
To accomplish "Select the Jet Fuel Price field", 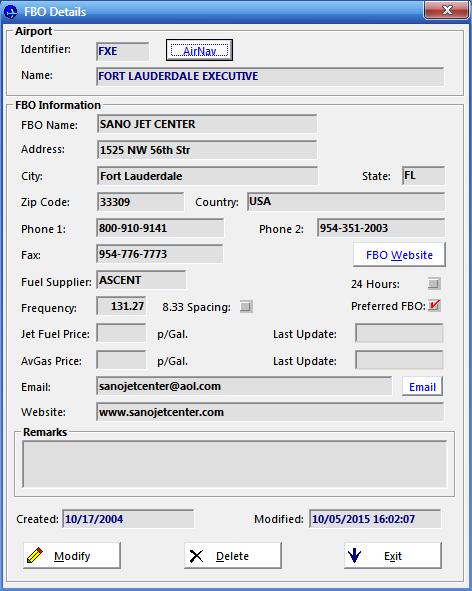I will point(121,333).
